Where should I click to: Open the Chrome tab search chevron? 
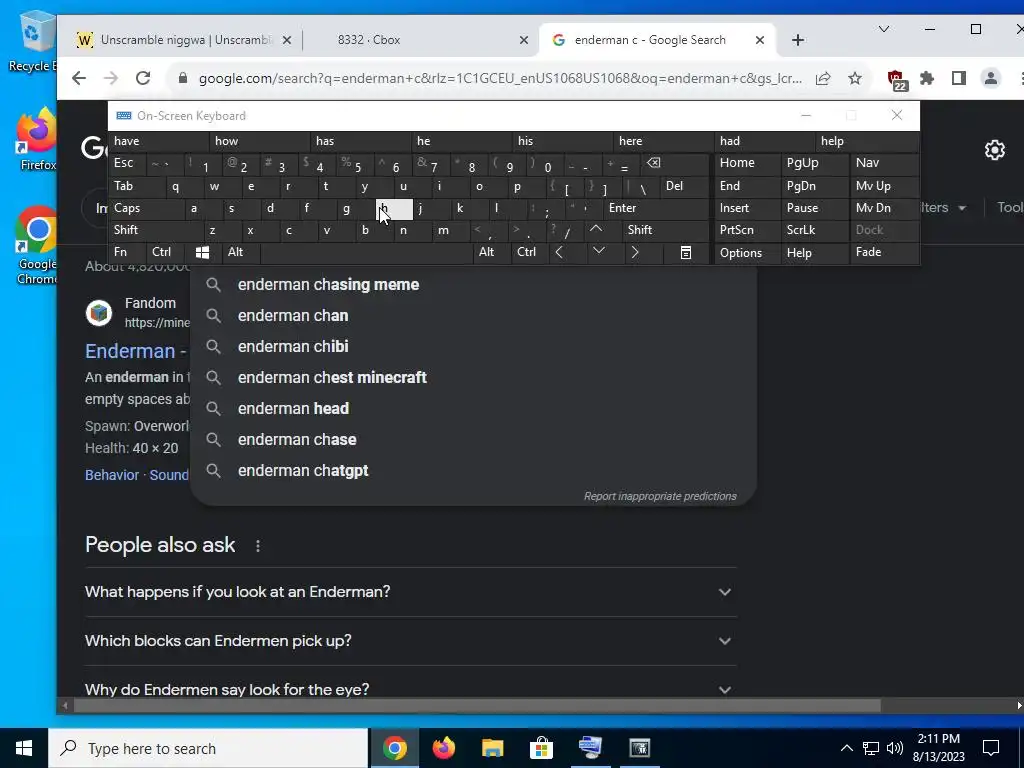pyautogui.click(x=884, y=29)
